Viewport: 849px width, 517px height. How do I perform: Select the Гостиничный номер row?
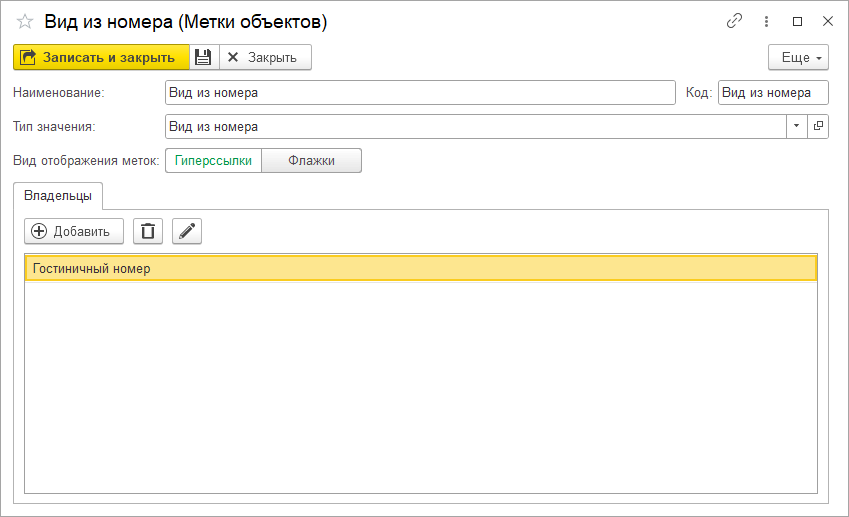pos(420,268)
